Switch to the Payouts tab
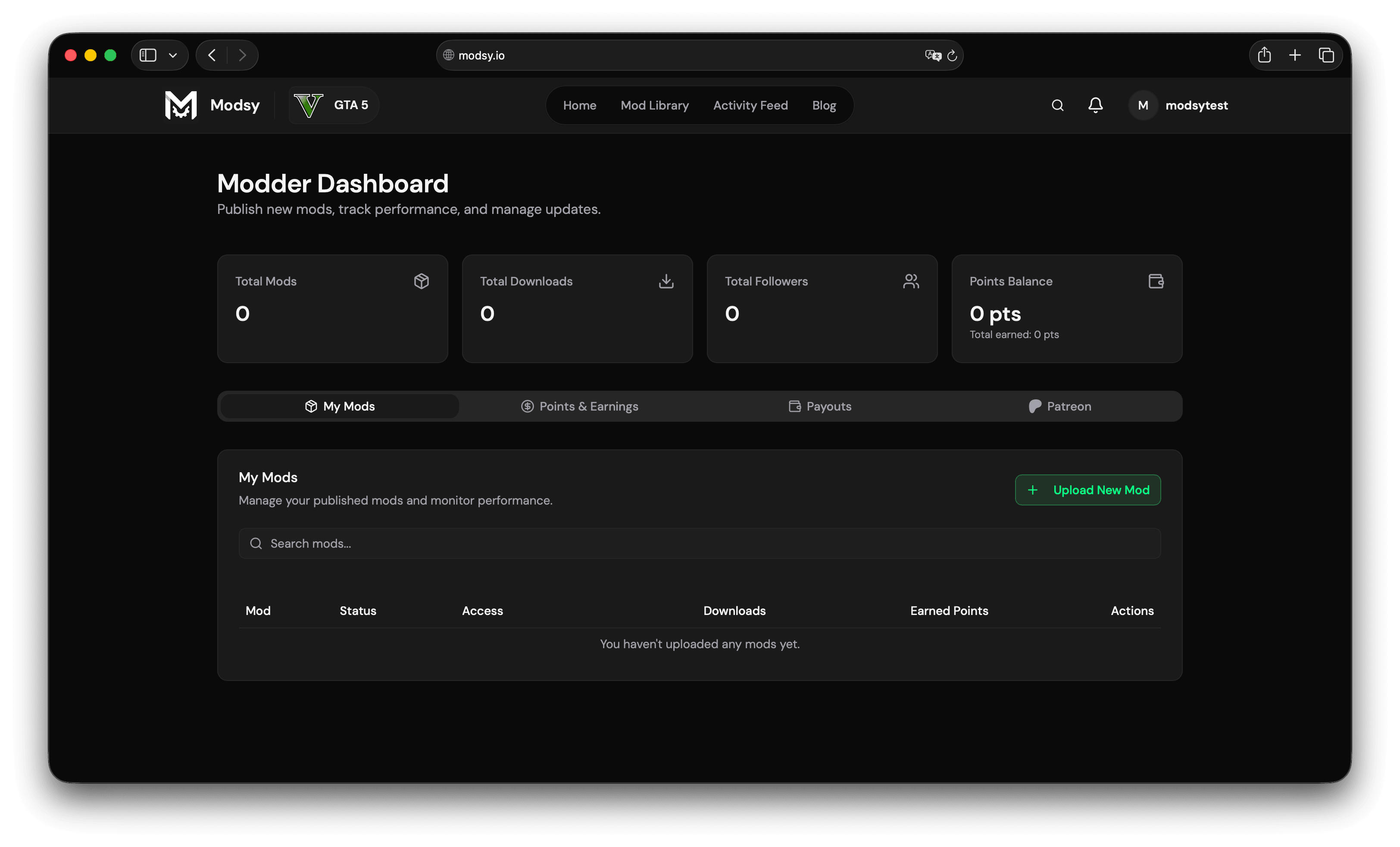 click(x=820, y=406)
